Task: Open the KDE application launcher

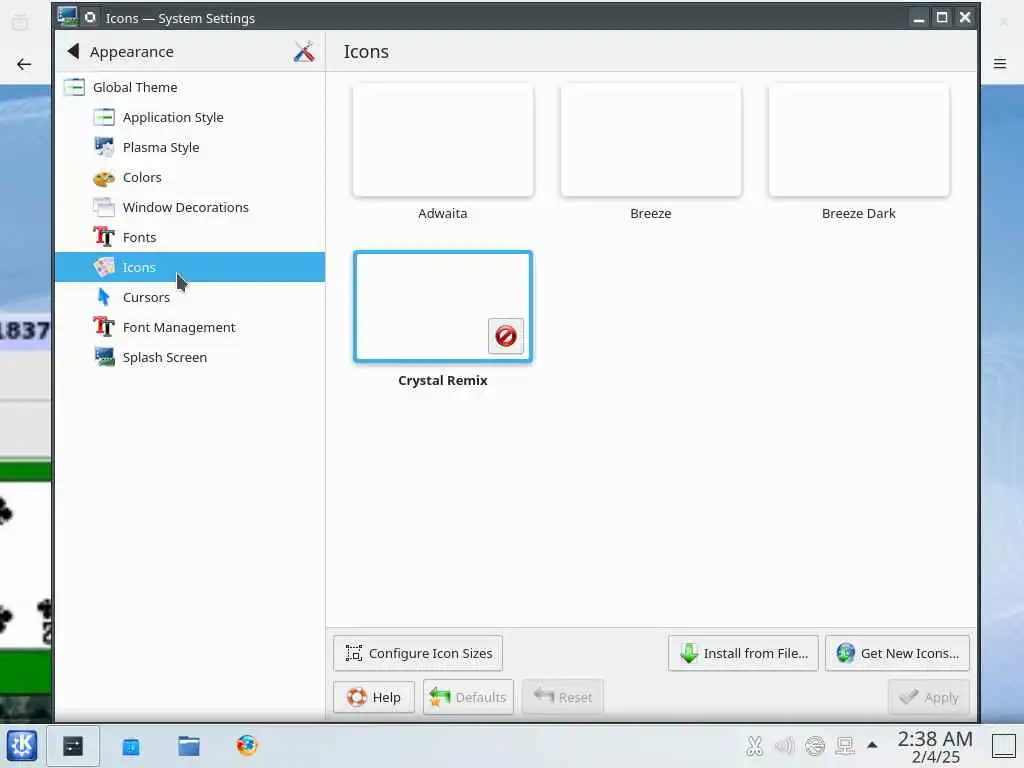Action: click(x=22, y=745)
